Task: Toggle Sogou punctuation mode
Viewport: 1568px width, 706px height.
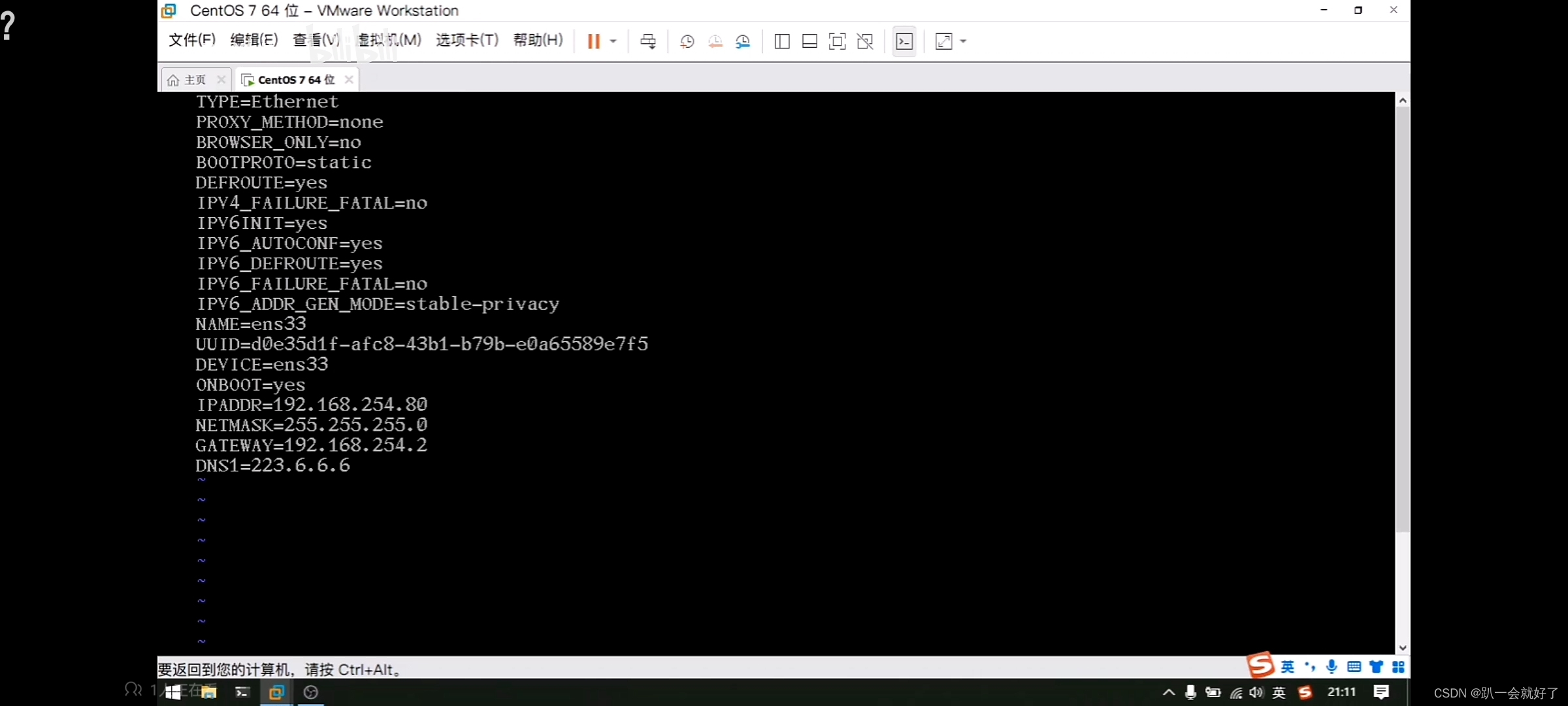Action: tap(1310, 667)
